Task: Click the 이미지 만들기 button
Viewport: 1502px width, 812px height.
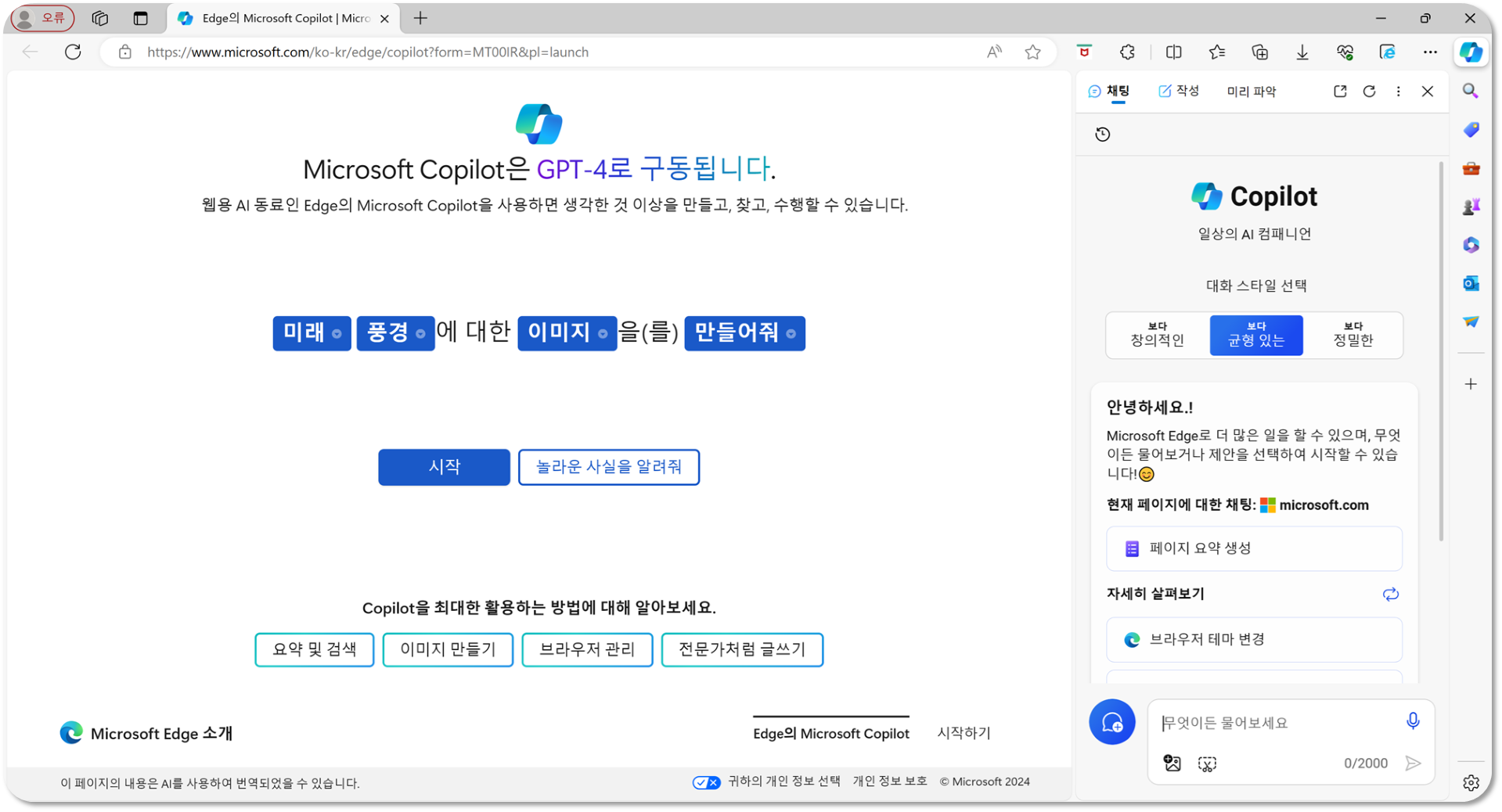Action: (x=448, y=649)
